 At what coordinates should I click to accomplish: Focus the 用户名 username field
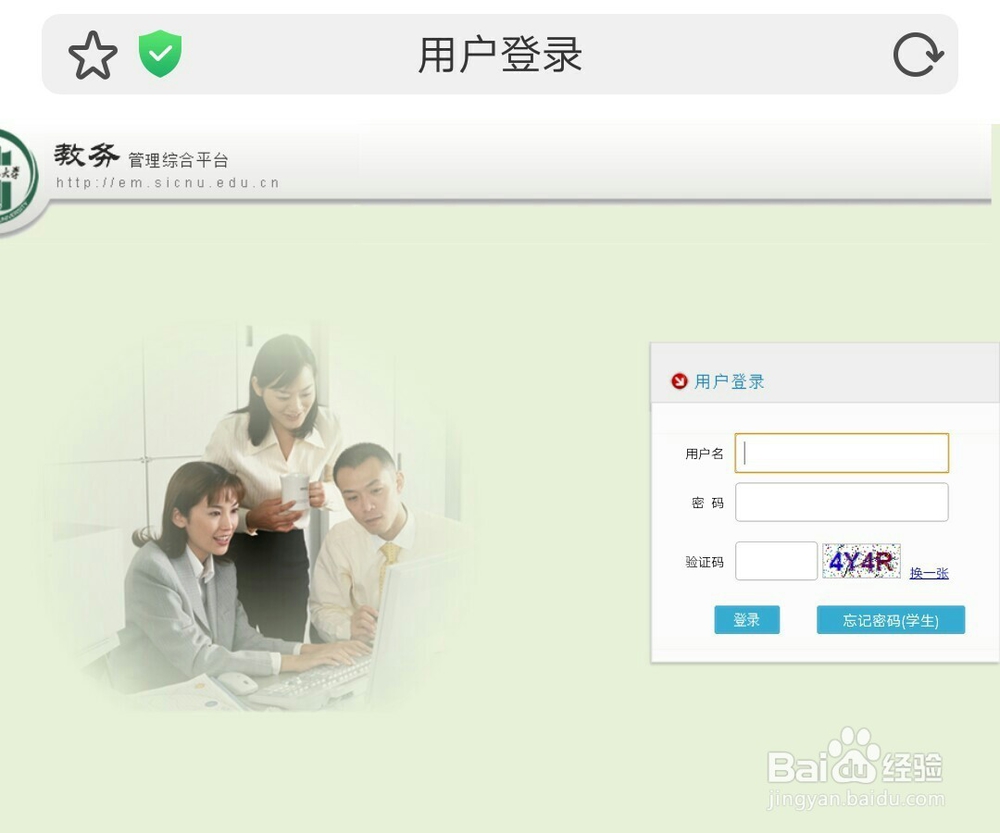click(x=842, y=453)
